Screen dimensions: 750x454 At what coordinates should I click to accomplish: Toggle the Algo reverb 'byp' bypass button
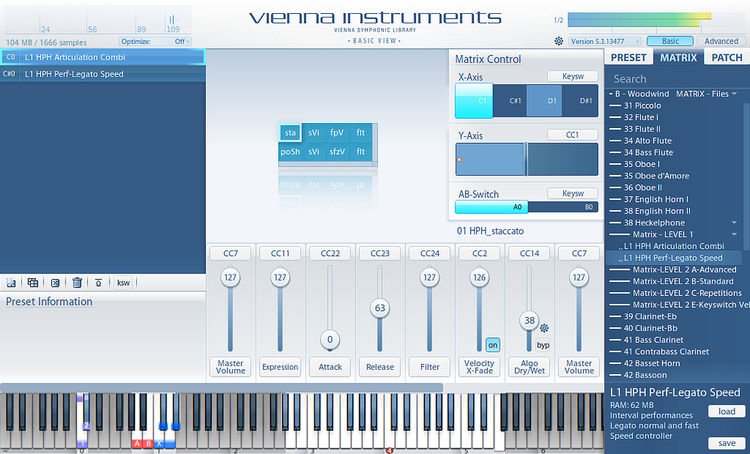tap(543, 344)
